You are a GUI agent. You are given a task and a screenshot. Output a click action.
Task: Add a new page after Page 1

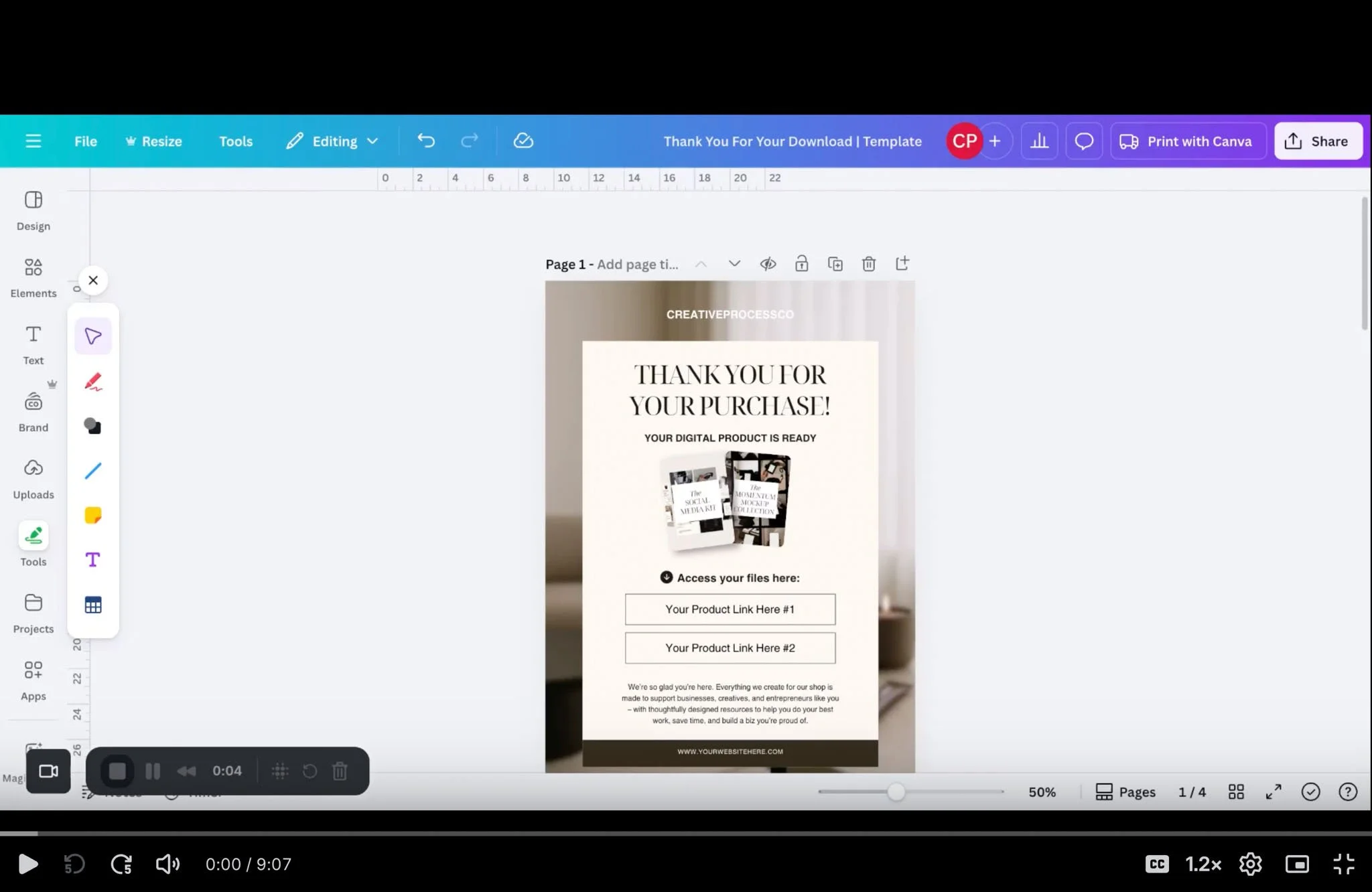click(902, 263)
